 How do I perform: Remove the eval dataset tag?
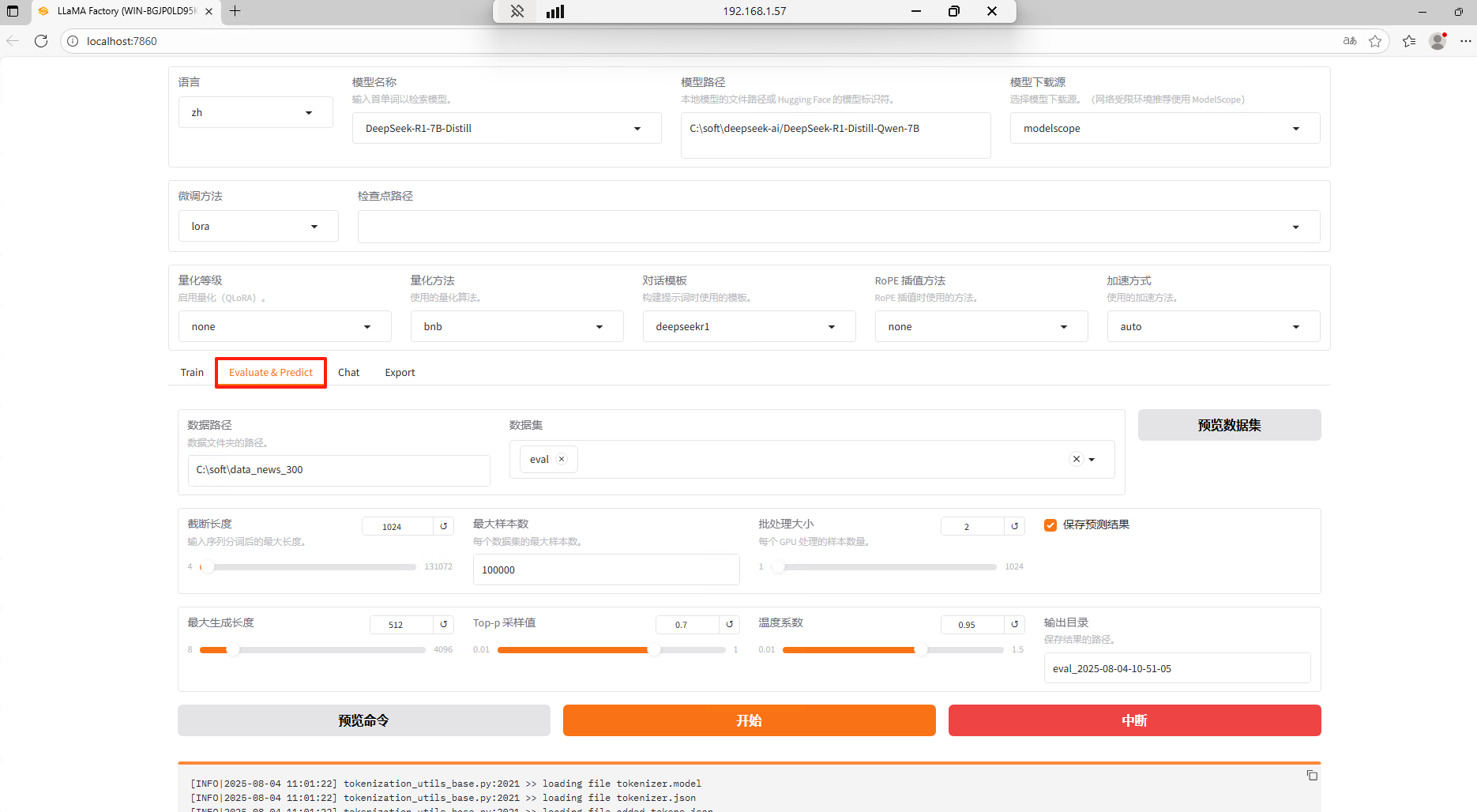pyautogui.click(x=562, y=459)
